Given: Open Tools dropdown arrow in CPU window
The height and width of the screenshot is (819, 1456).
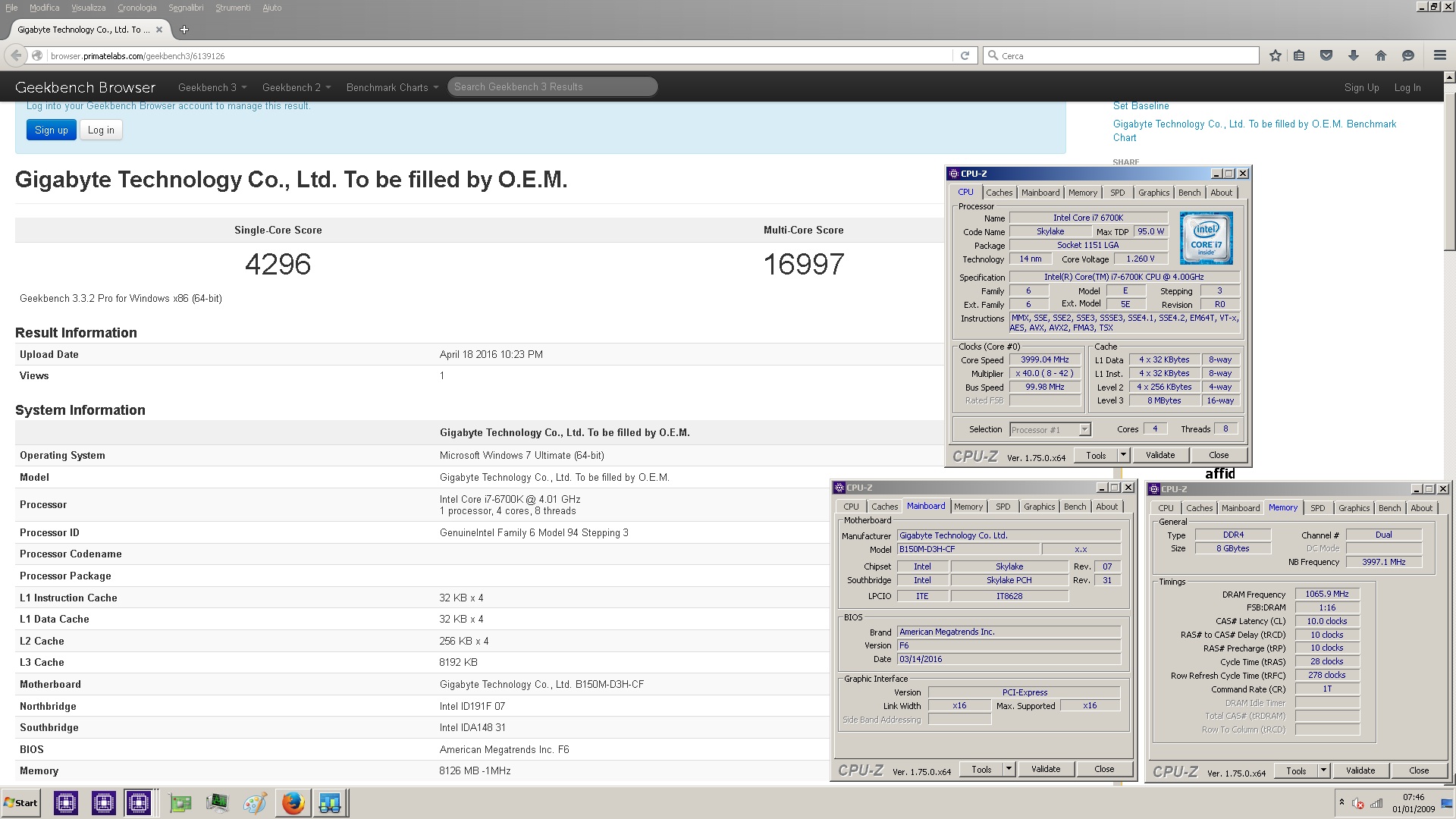Looking at the screenshot, I should (1123, 455).
